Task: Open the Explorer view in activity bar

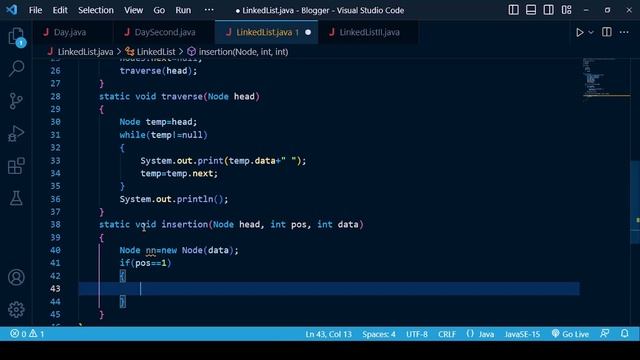Action: point(16,37)
